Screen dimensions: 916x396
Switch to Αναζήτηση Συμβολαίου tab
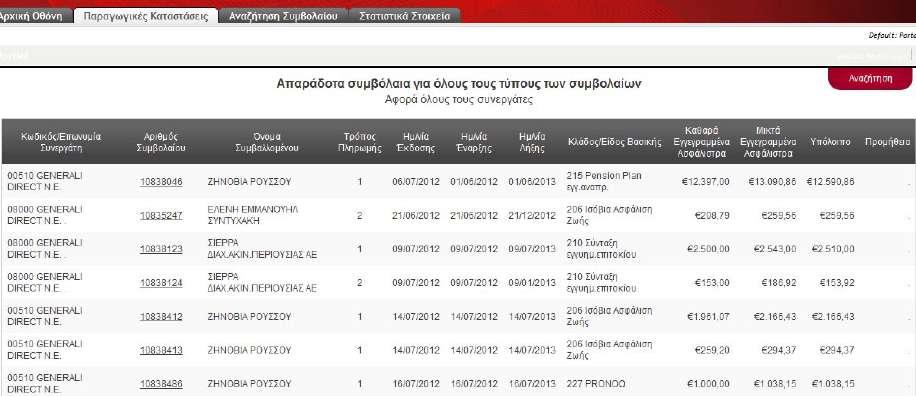coord(283,16)
